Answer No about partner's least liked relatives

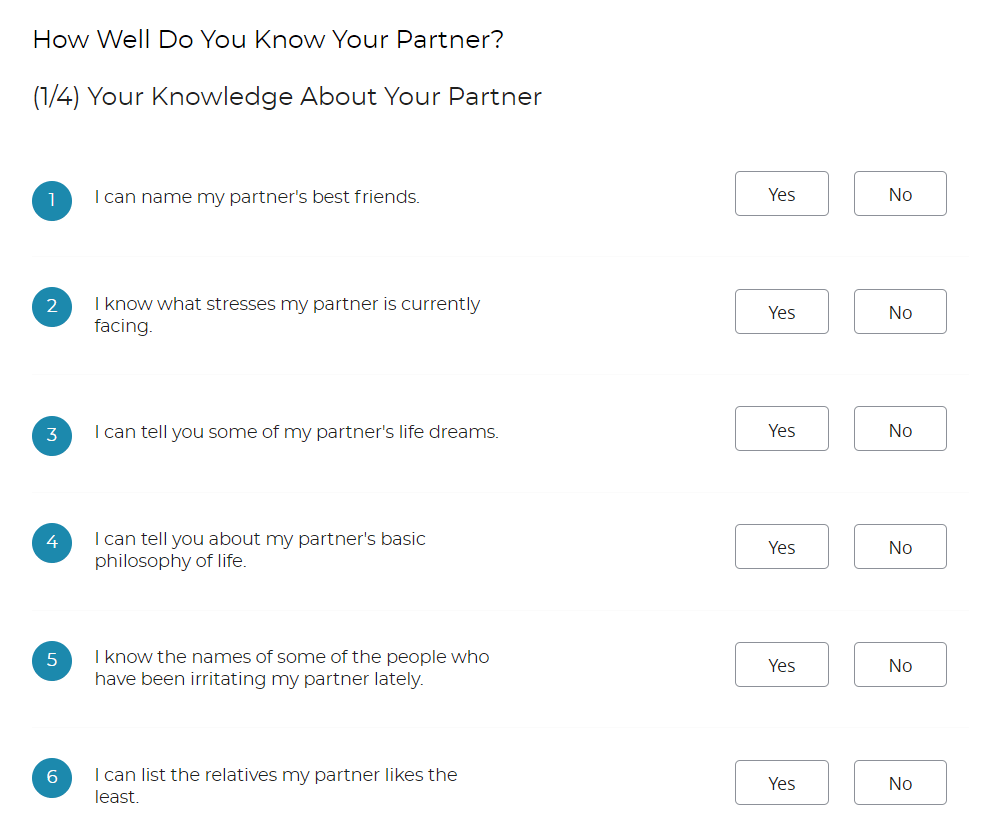click(899, 782)
